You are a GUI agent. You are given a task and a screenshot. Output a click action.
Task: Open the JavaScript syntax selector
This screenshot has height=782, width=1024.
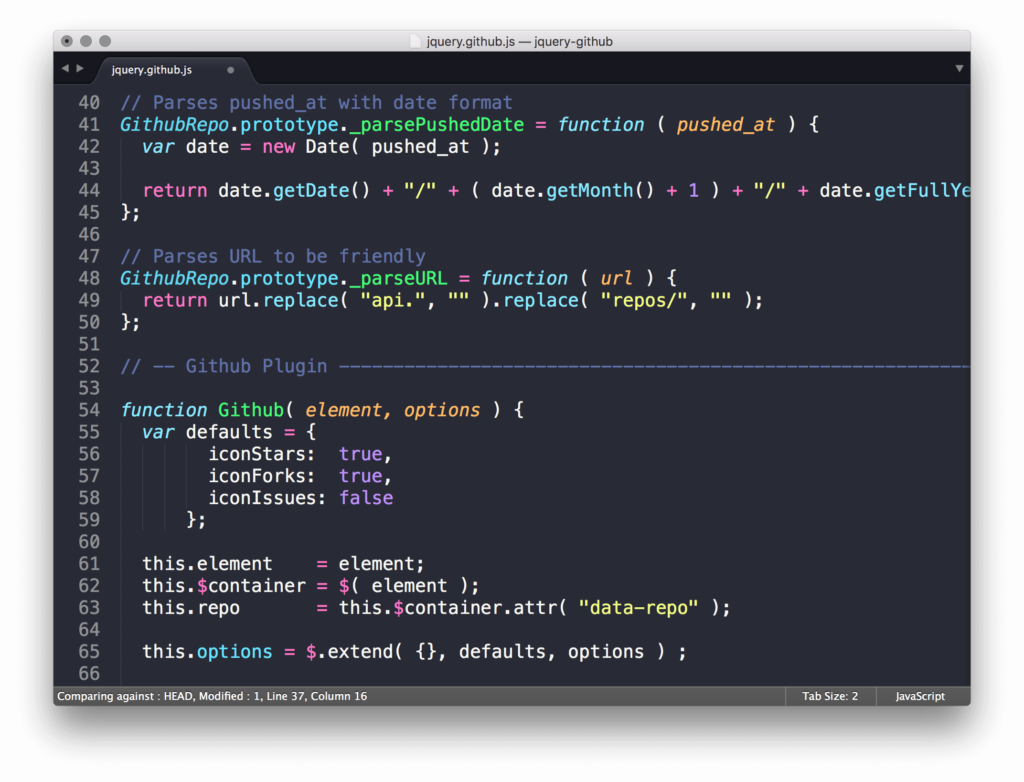[x=919, y=696]
